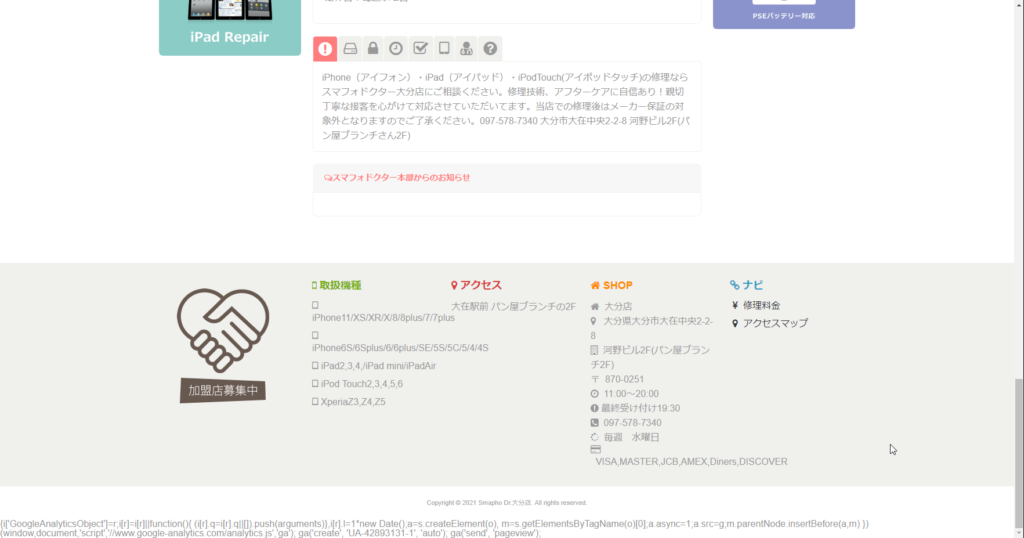Click the clock icon beside 11:00〜20:00

coord(594,394)
